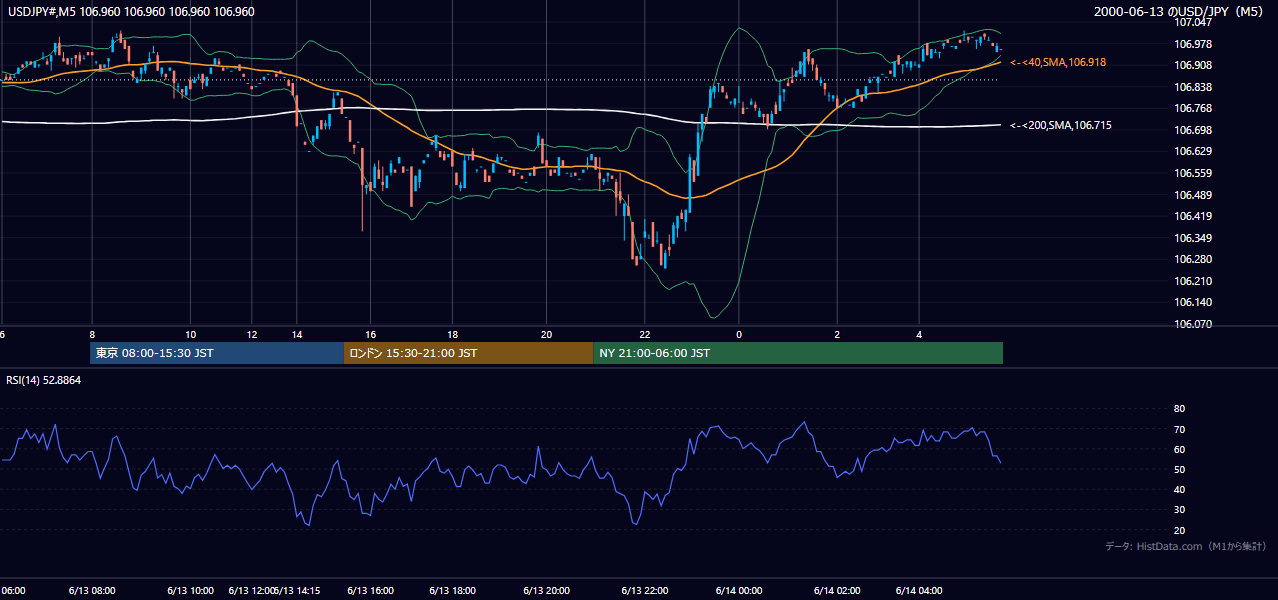The height and width of the screenshot is (600, 1278).
Task: Click the 6/13 16:00 date label
Action: click(370, 590)
